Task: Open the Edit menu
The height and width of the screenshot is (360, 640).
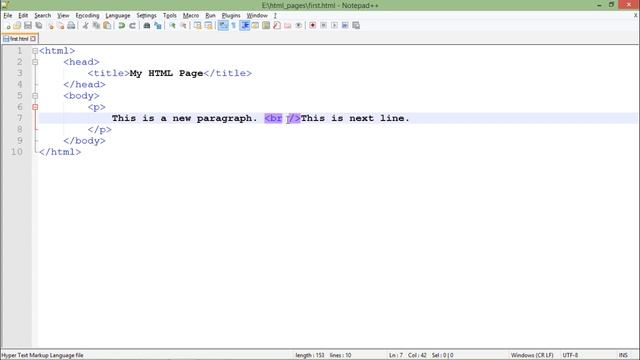Action: tap(23, 16)
